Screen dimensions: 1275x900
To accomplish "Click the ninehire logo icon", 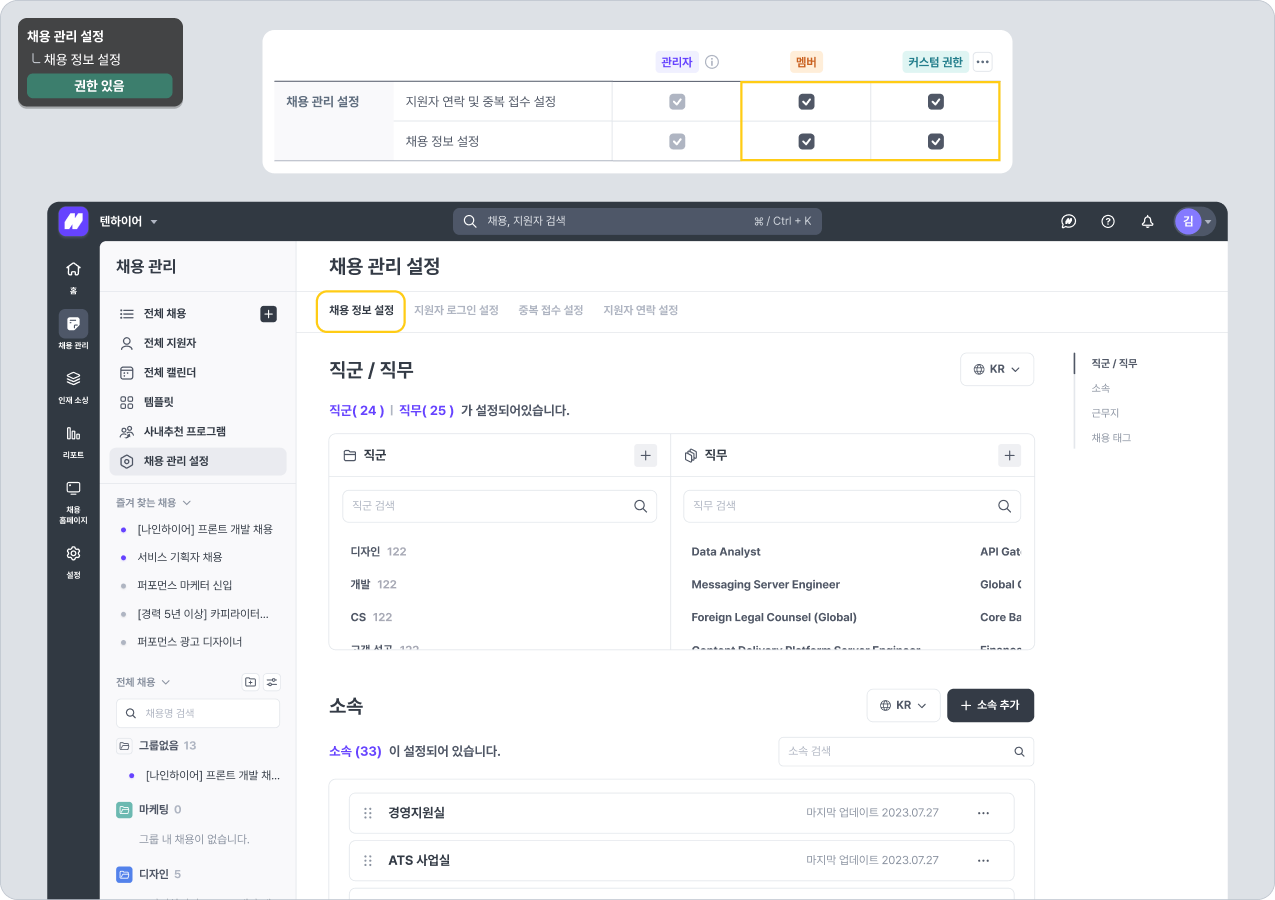I will 73,221.
